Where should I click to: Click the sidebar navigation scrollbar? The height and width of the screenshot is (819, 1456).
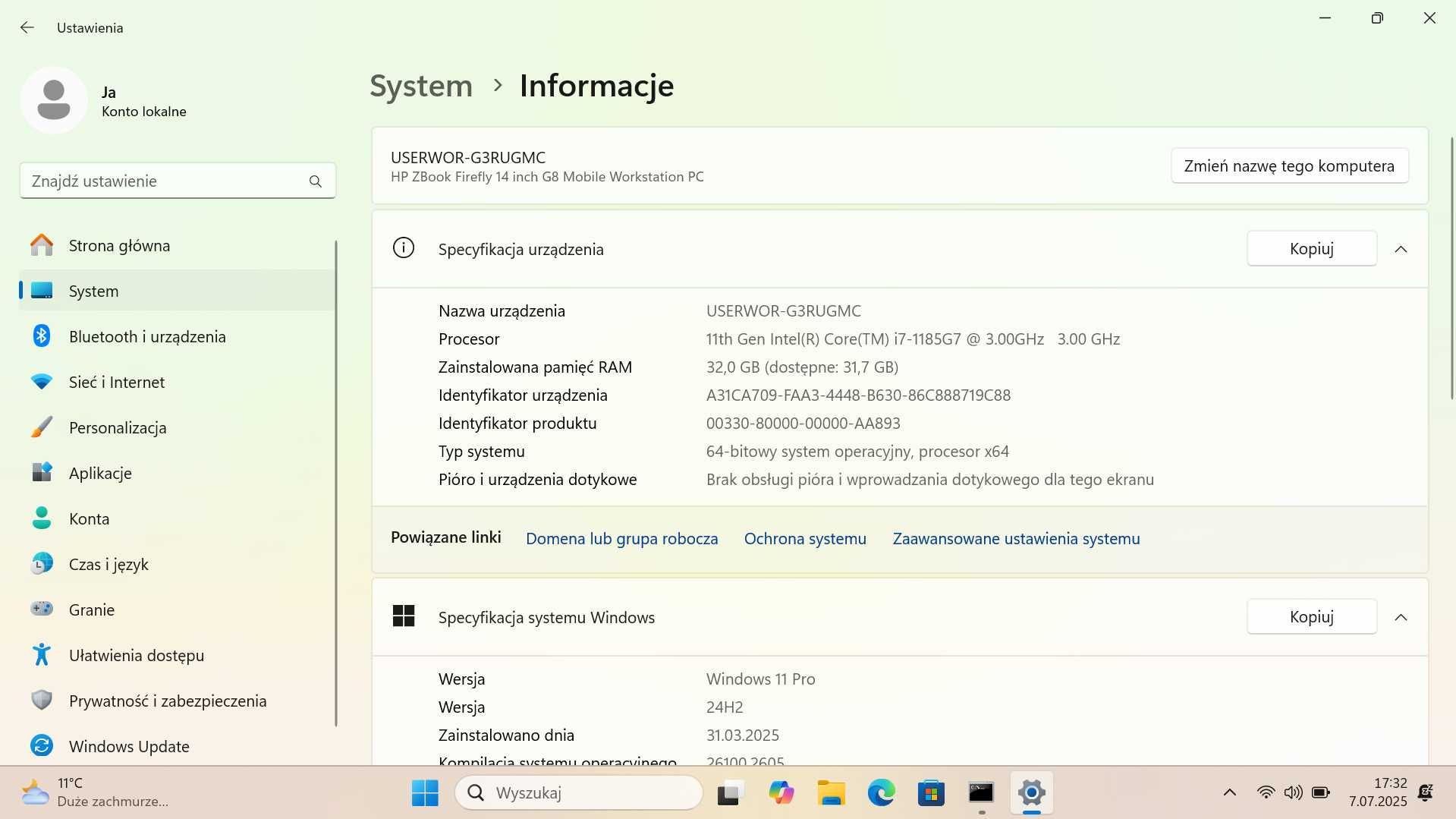click(335, 483)
